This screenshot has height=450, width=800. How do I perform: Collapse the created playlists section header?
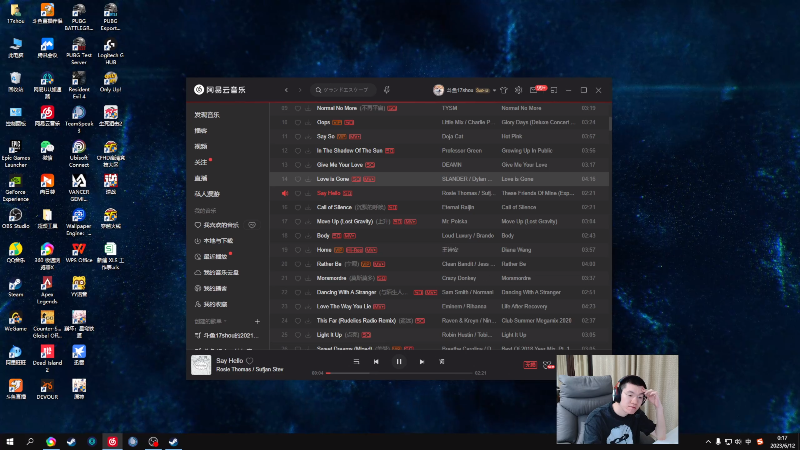tap(210, 321)
